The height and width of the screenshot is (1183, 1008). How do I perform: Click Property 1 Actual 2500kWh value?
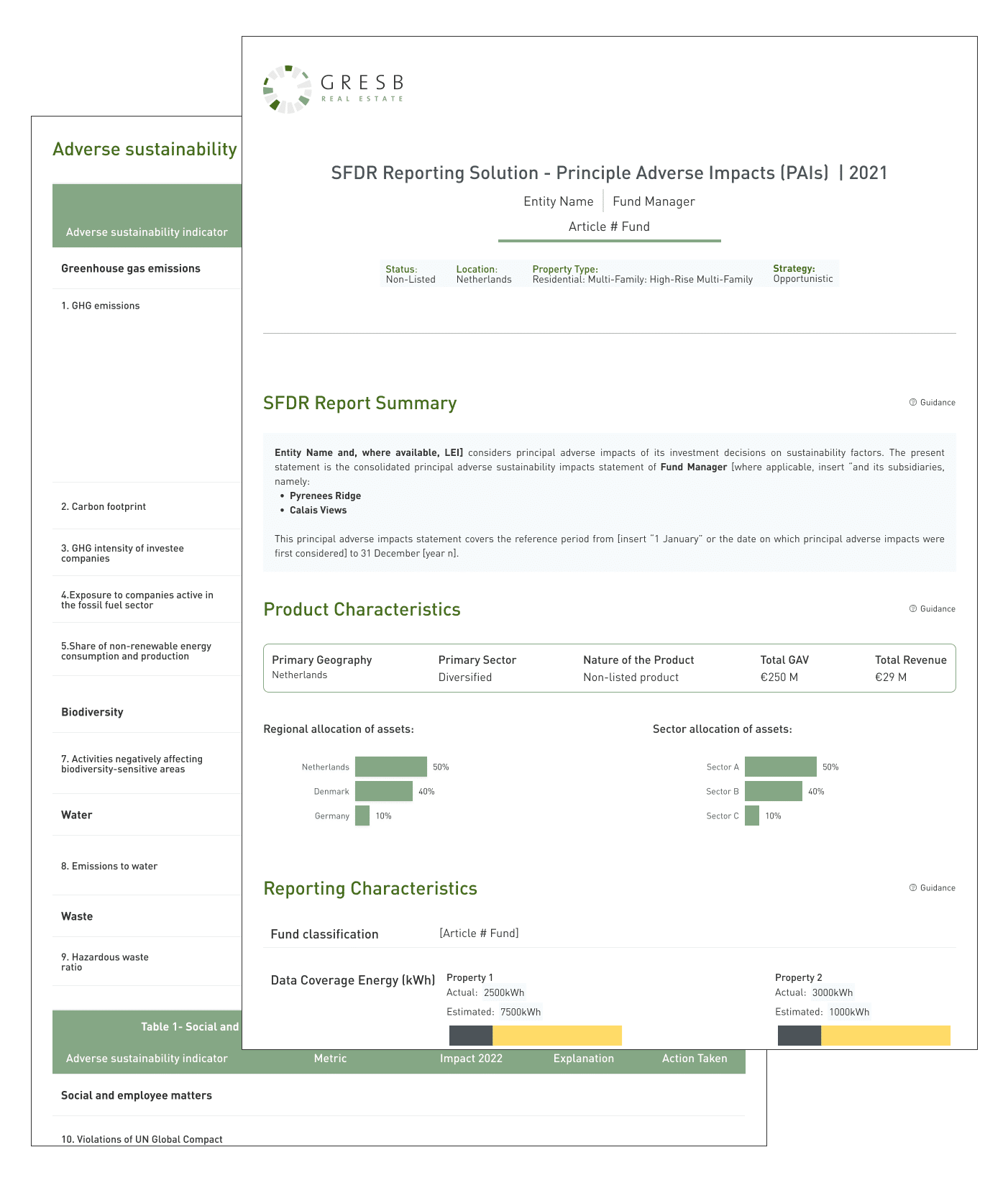click(504, 993)
